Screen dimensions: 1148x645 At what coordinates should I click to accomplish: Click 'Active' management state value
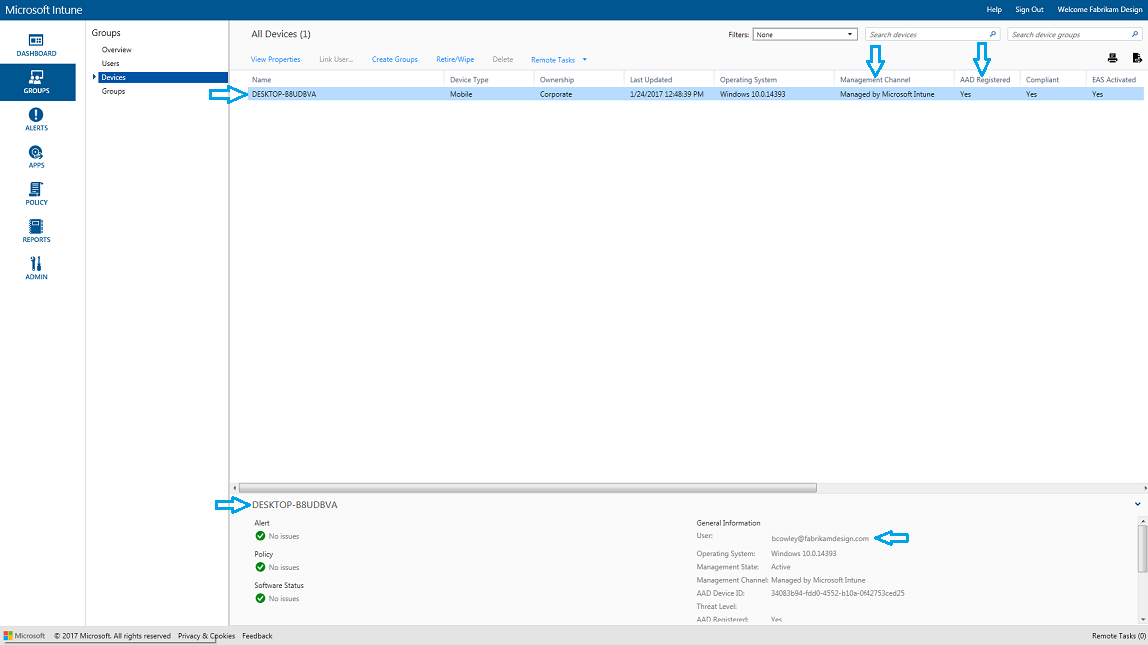click(x=780, y=567)
